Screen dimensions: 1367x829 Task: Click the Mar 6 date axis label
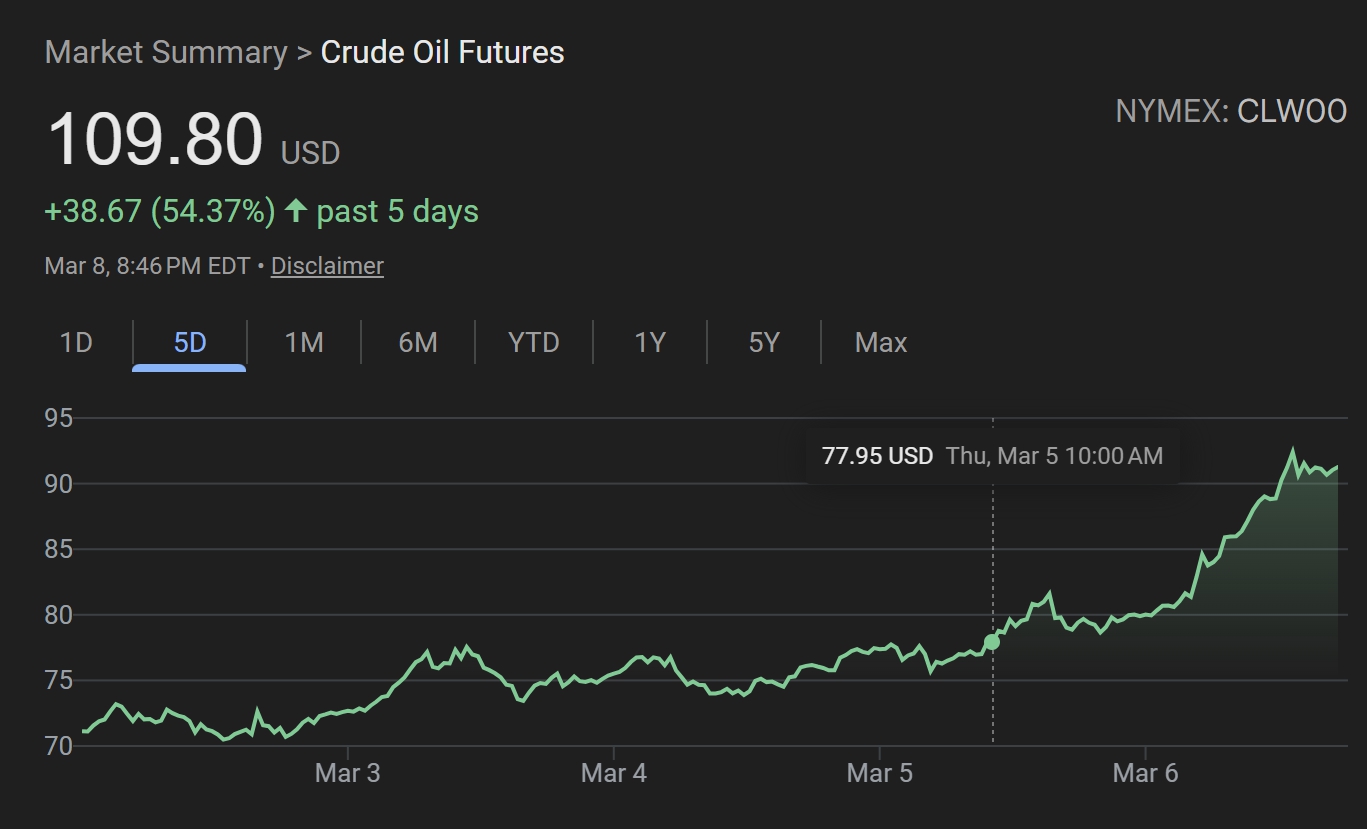[x=1145, y=773]
